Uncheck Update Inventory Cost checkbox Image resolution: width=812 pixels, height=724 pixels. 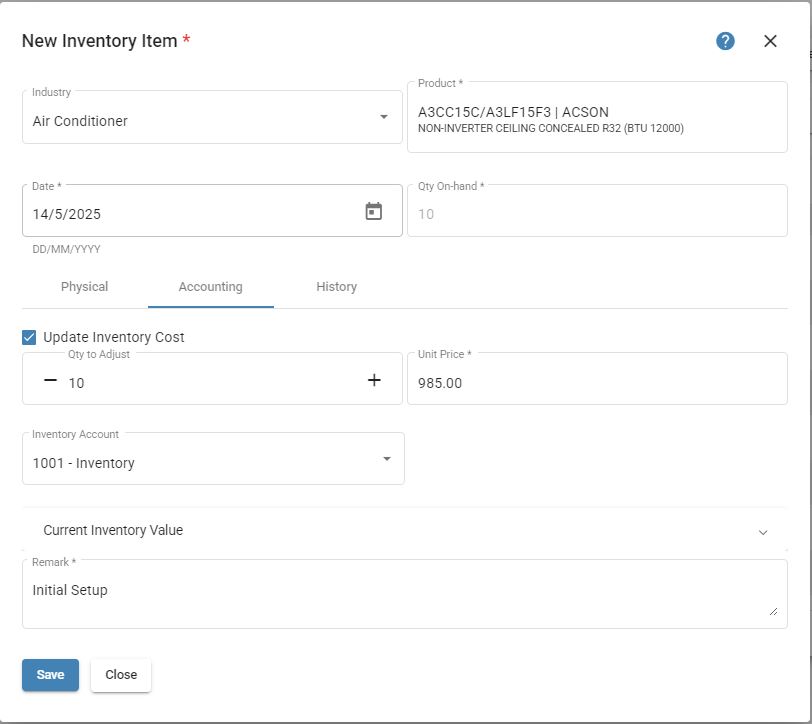pyautogui.click(x=29, y=337)
